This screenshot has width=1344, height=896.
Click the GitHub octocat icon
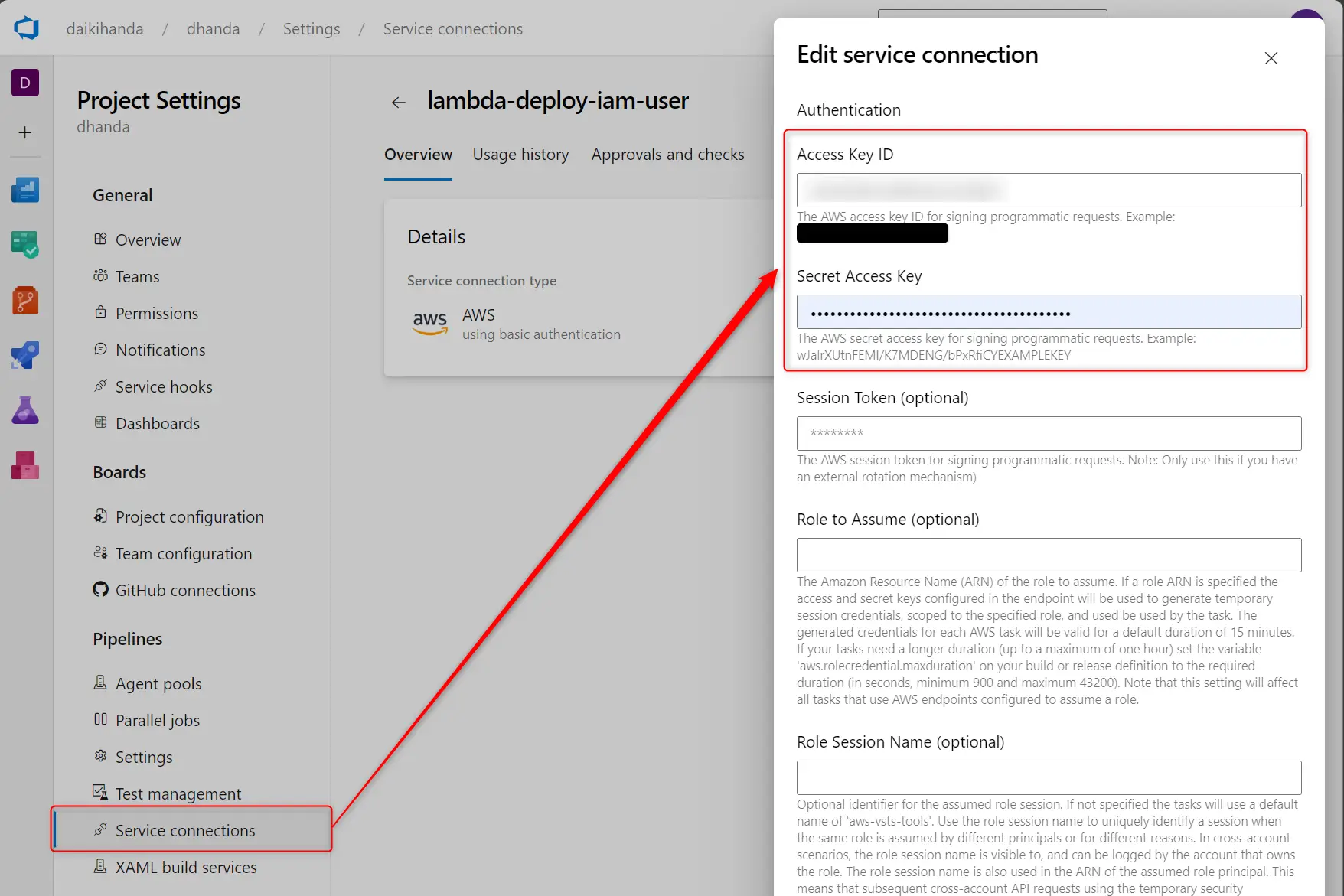[x=100, y=589]
